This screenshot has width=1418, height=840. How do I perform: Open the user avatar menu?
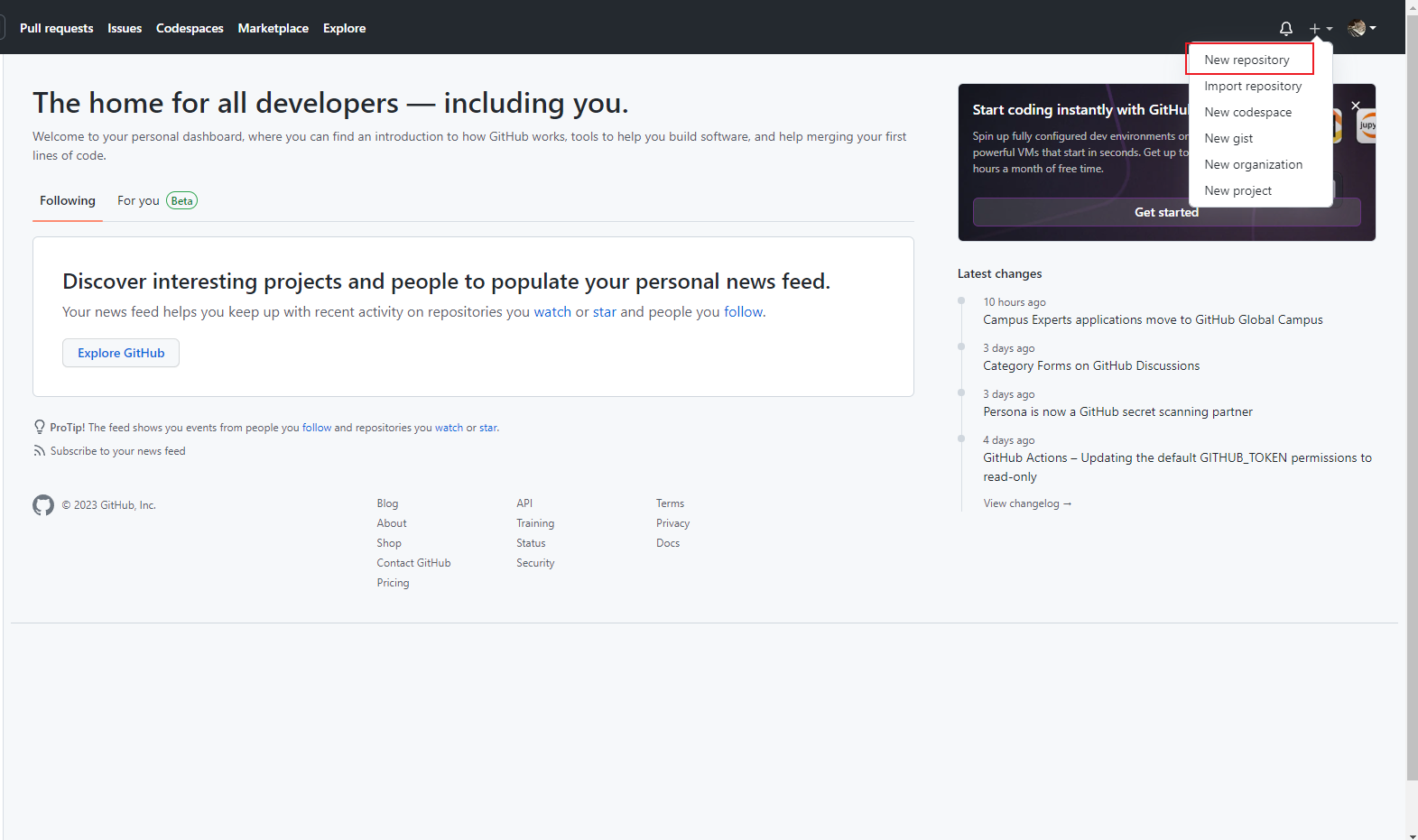(1361, 29)
